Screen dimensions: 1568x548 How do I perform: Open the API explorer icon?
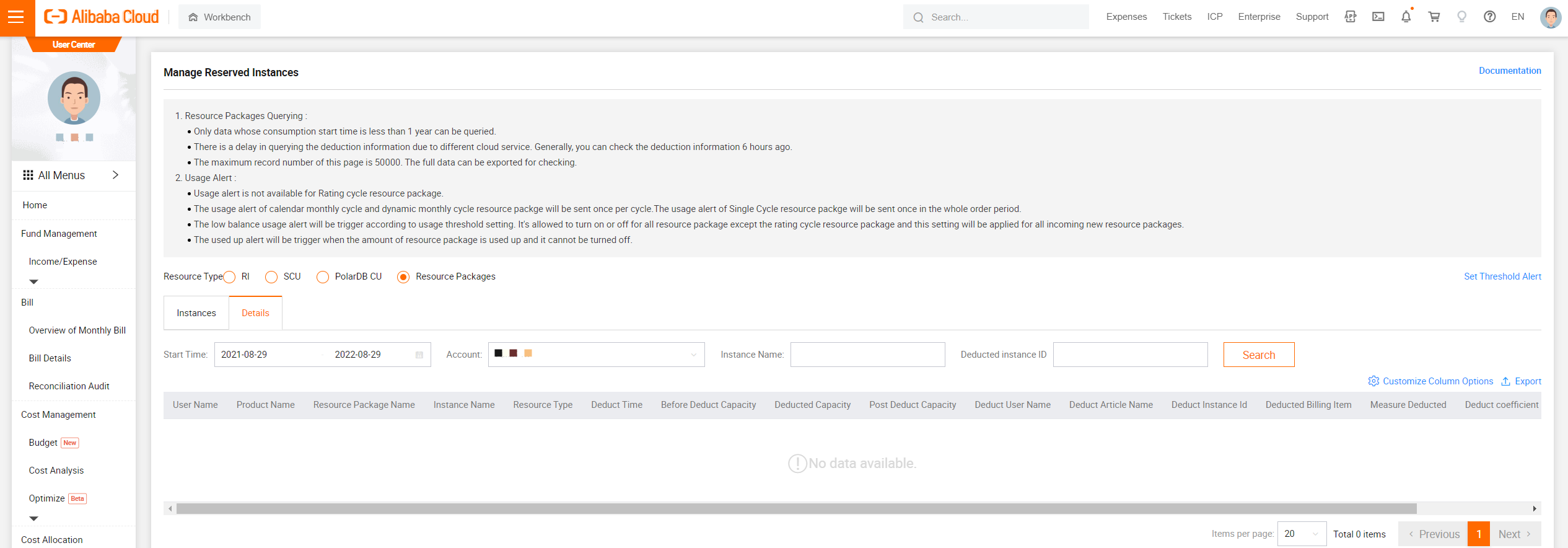1351,17
